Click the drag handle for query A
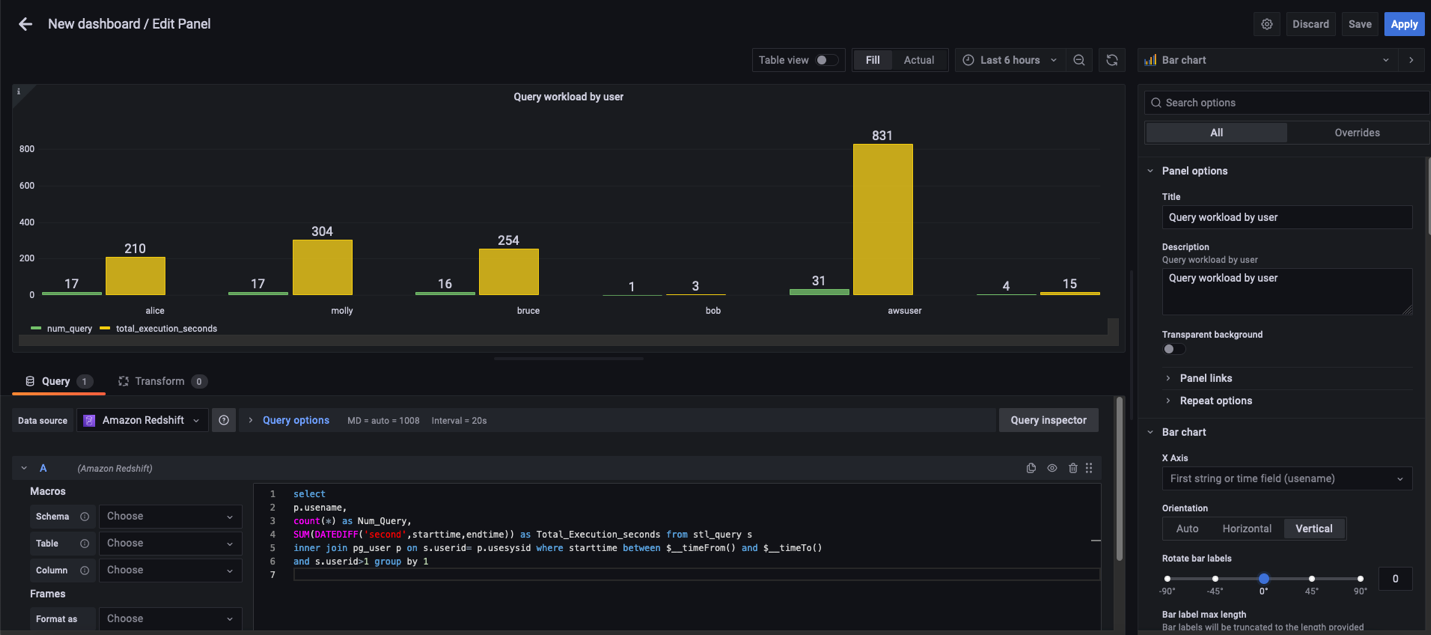The image size is (1431, 635). (x=1089, y=468)
